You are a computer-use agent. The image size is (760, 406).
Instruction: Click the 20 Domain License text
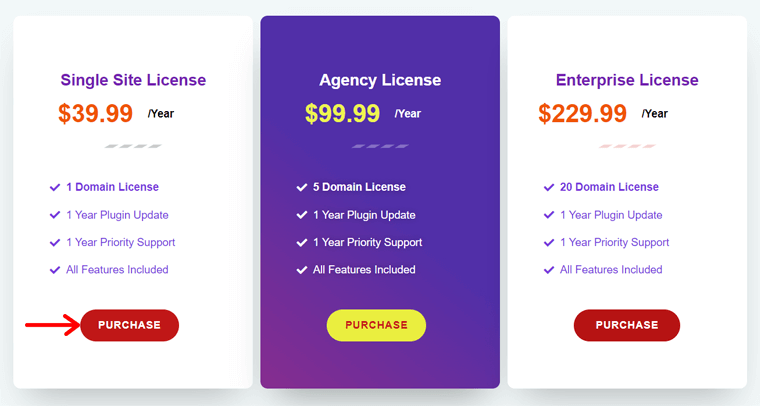pos(609,187)
